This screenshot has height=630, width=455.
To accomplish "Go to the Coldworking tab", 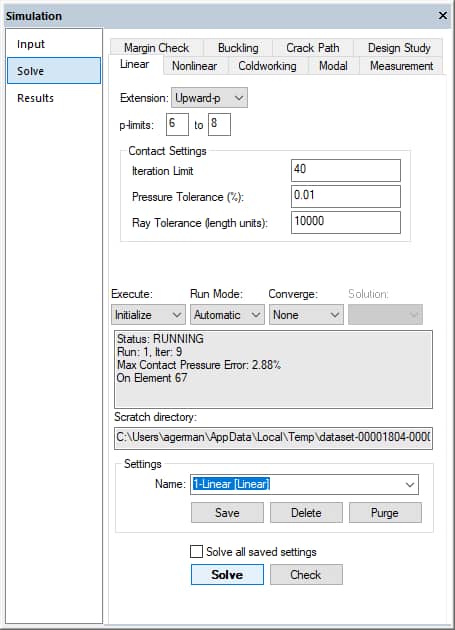I will (267, 66).
